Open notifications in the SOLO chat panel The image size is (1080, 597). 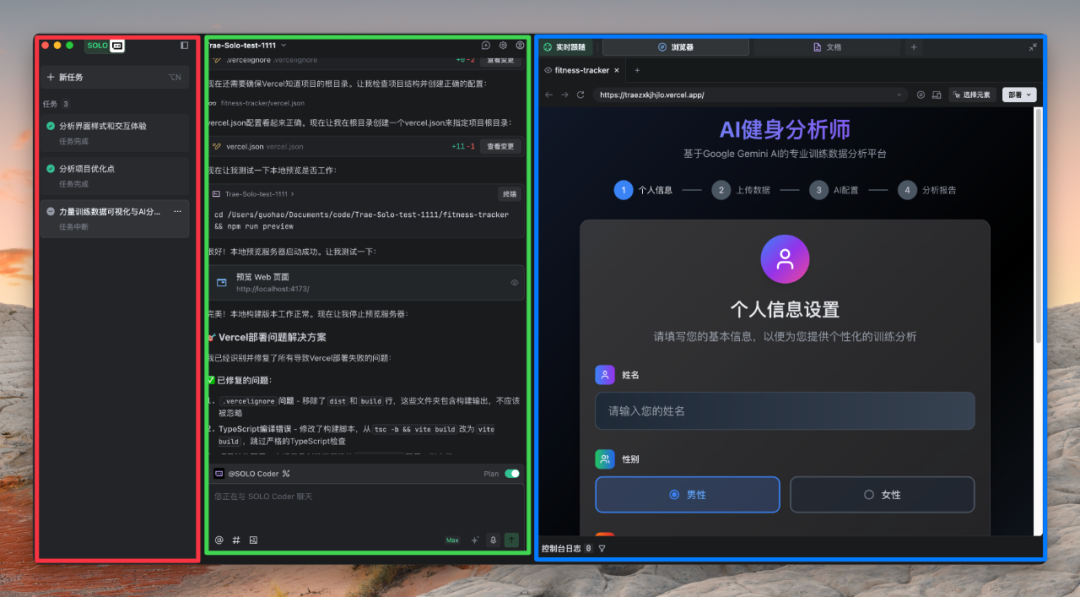point(487,45)
